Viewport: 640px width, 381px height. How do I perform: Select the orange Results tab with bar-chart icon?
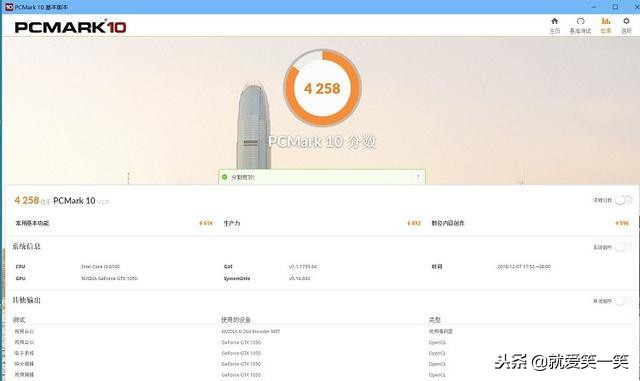coord(606,25)
